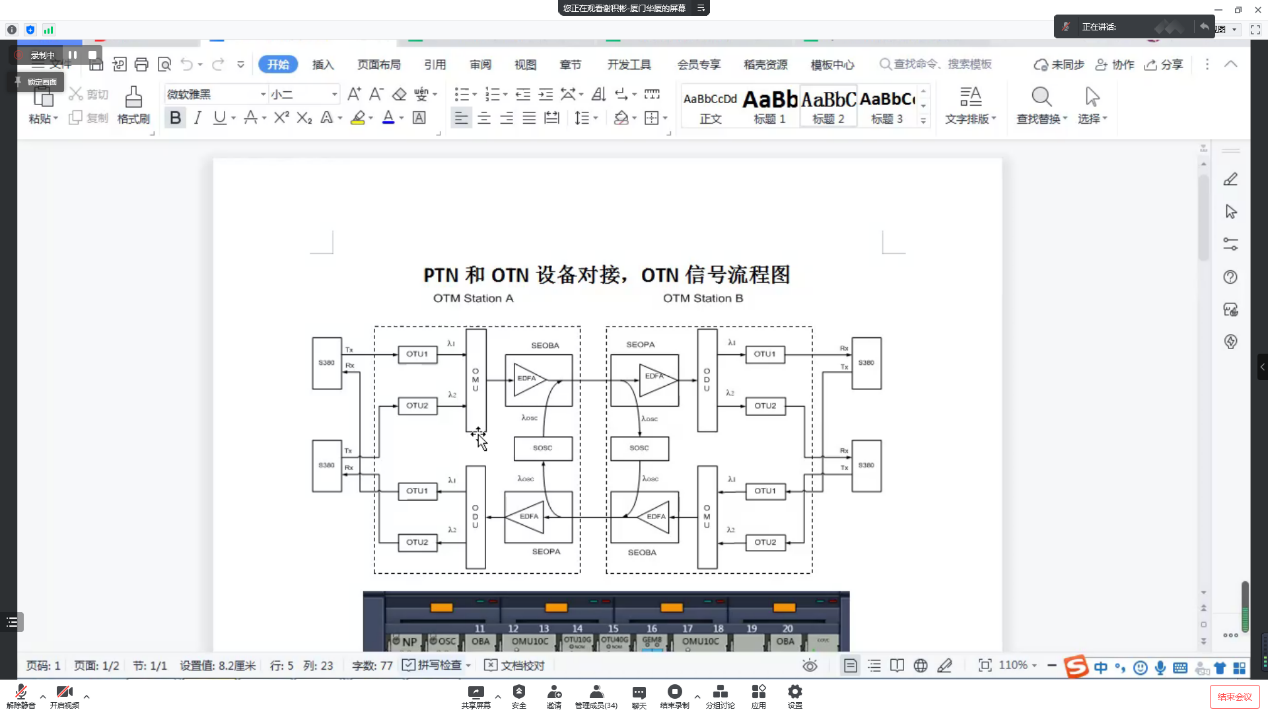This screenshot has height=714, width=1268.
Task: Click the yellow highlight color button
Action: [x=358, y=118]
